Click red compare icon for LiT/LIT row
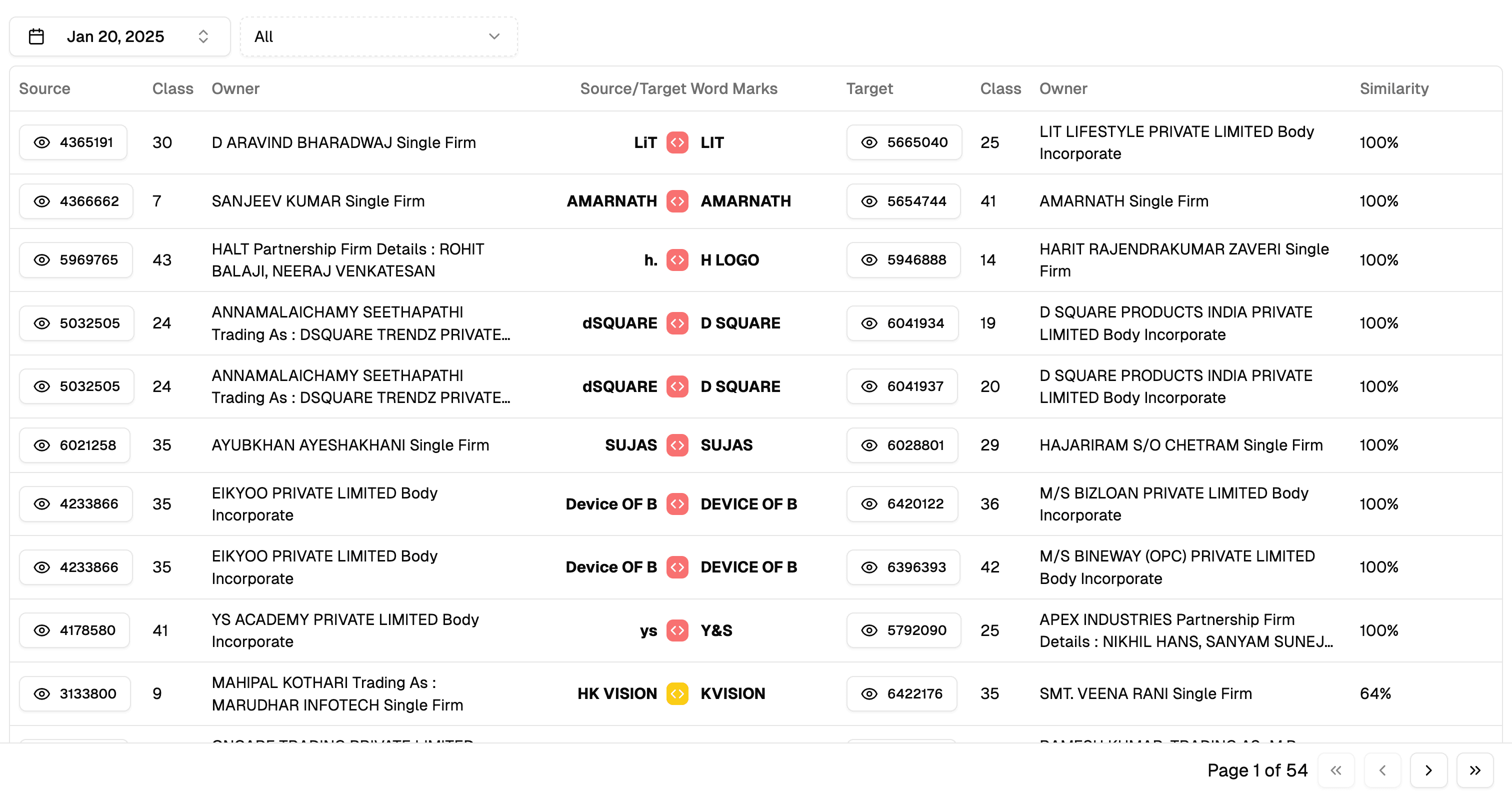1512x797 pixels. pyautogui.click(x=677, y=142)
